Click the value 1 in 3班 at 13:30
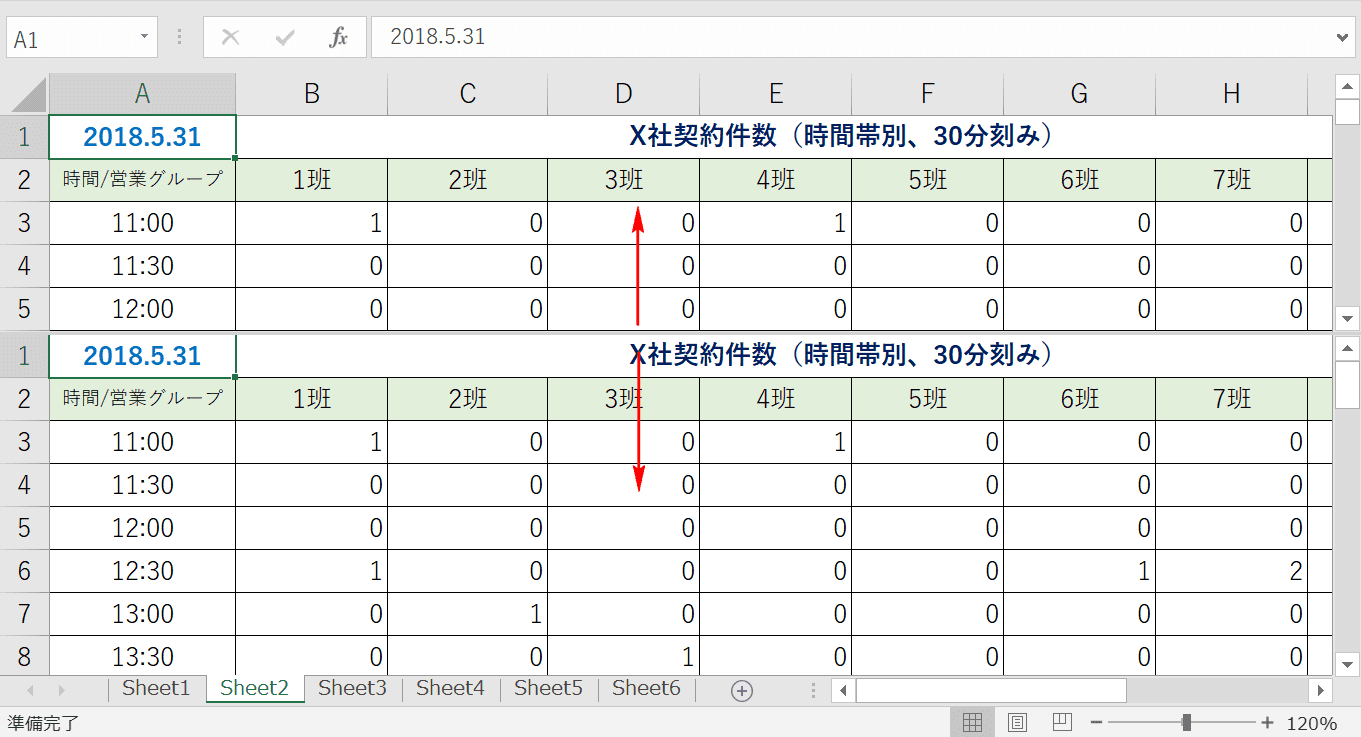 click(624, 657)
